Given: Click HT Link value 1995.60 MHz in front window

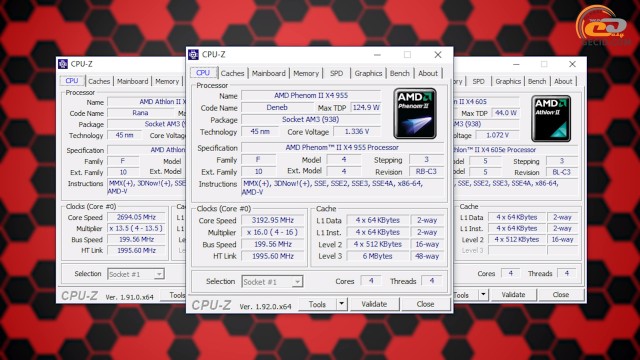Looking at the screenshot, I should click(x=273, y=256).
